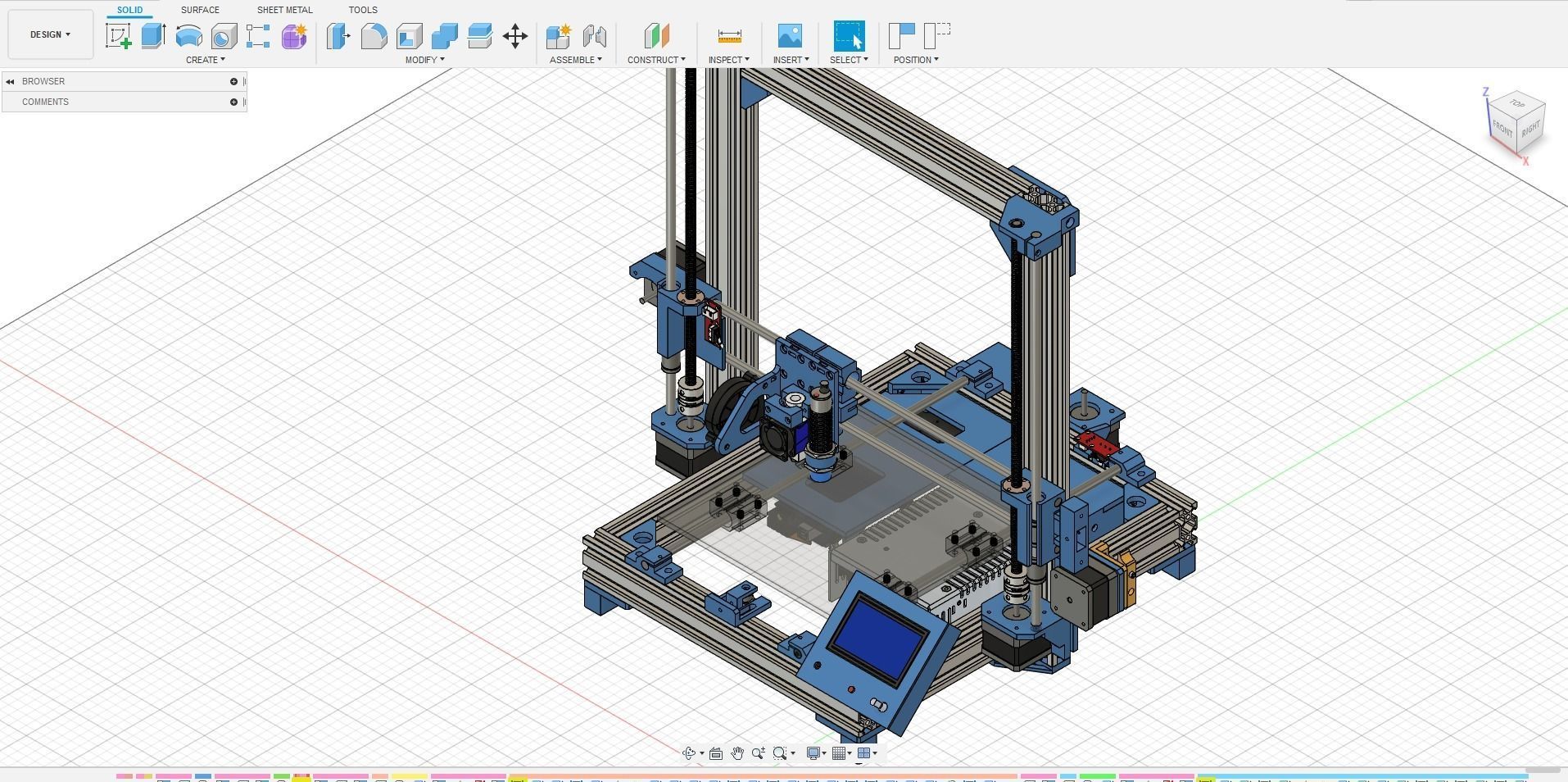The height and width of the screenshot is (782, 1568).
Task: Collapse the Browser panel with double arrows
Action: 10,81
